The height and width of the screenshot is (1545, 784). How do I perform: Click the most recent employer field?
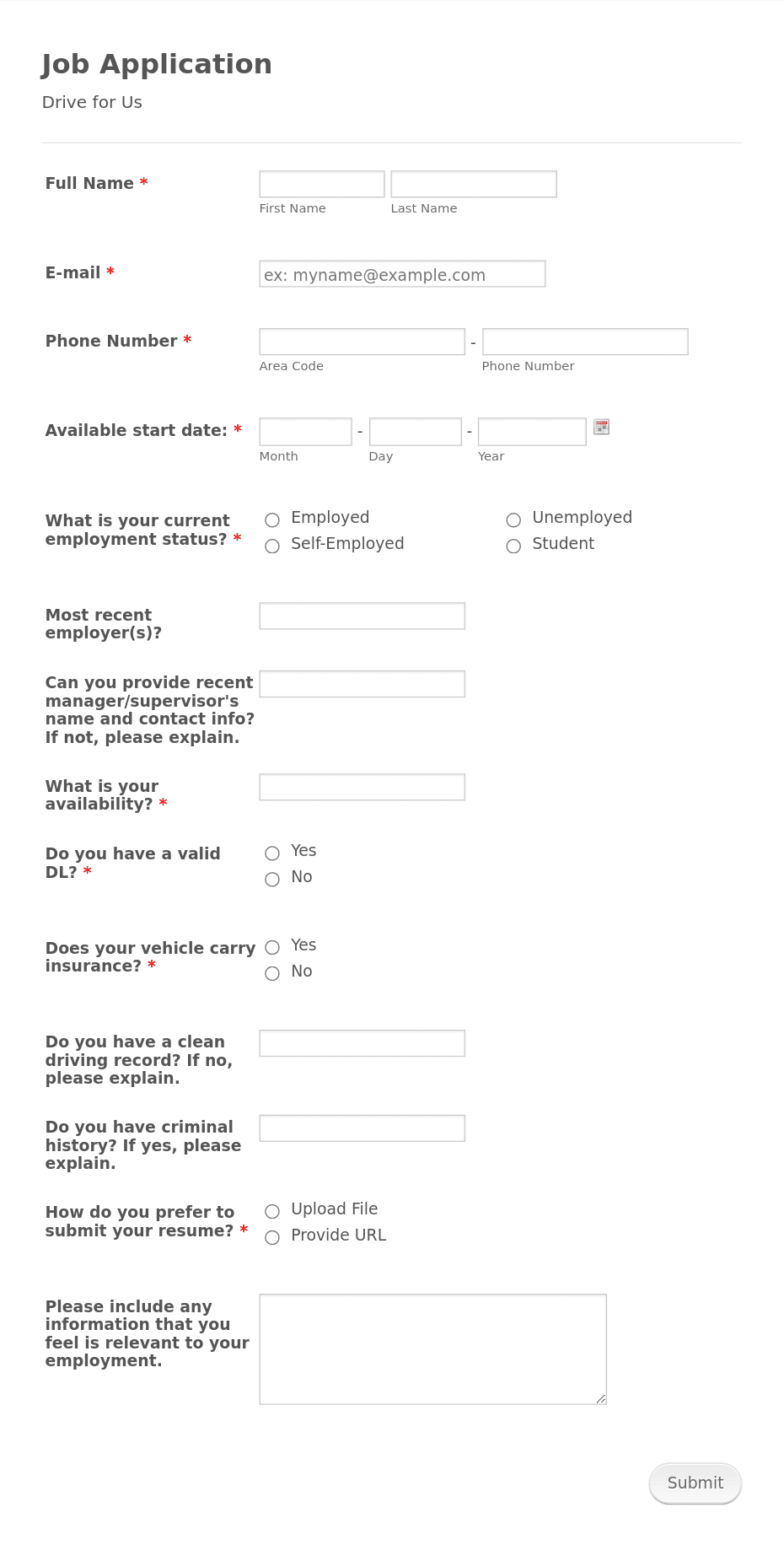tap(362, 615)
